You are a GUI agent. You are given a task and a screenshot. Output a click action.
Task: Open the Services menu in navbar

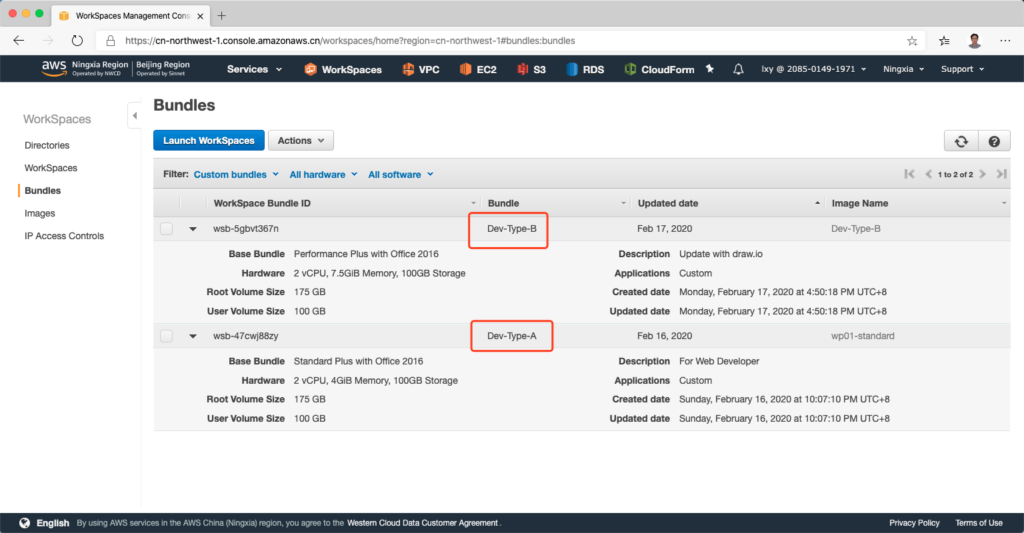pyautogui.click(x=254, y=69)
